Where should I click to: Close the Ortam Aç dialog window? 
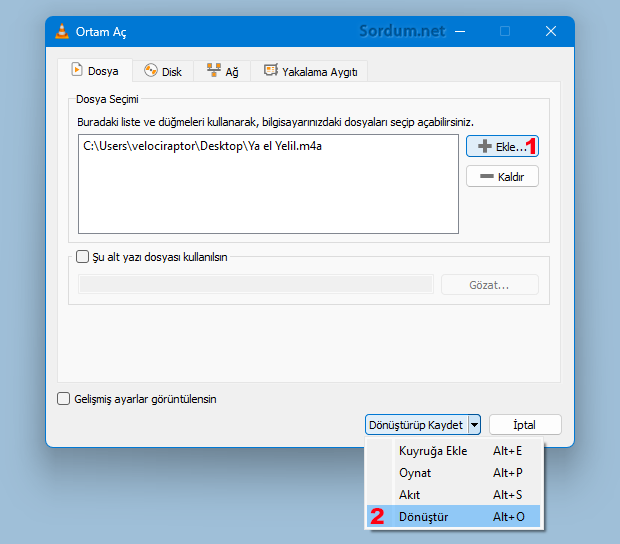[550, 31]
